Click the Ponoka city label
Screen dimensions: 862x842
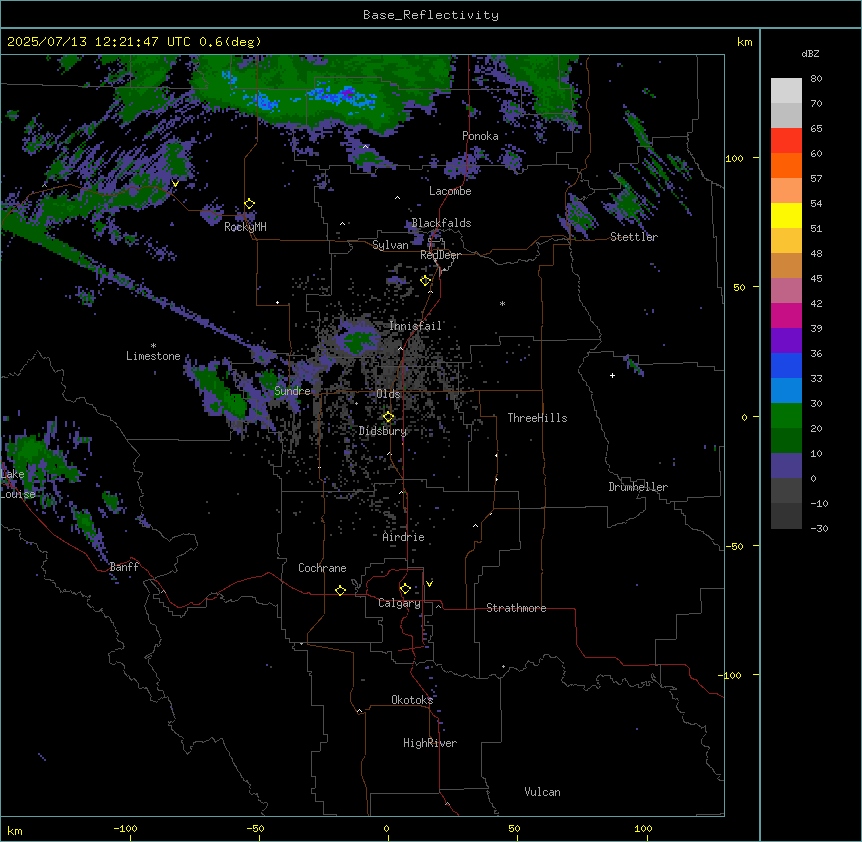click(480, 136)
